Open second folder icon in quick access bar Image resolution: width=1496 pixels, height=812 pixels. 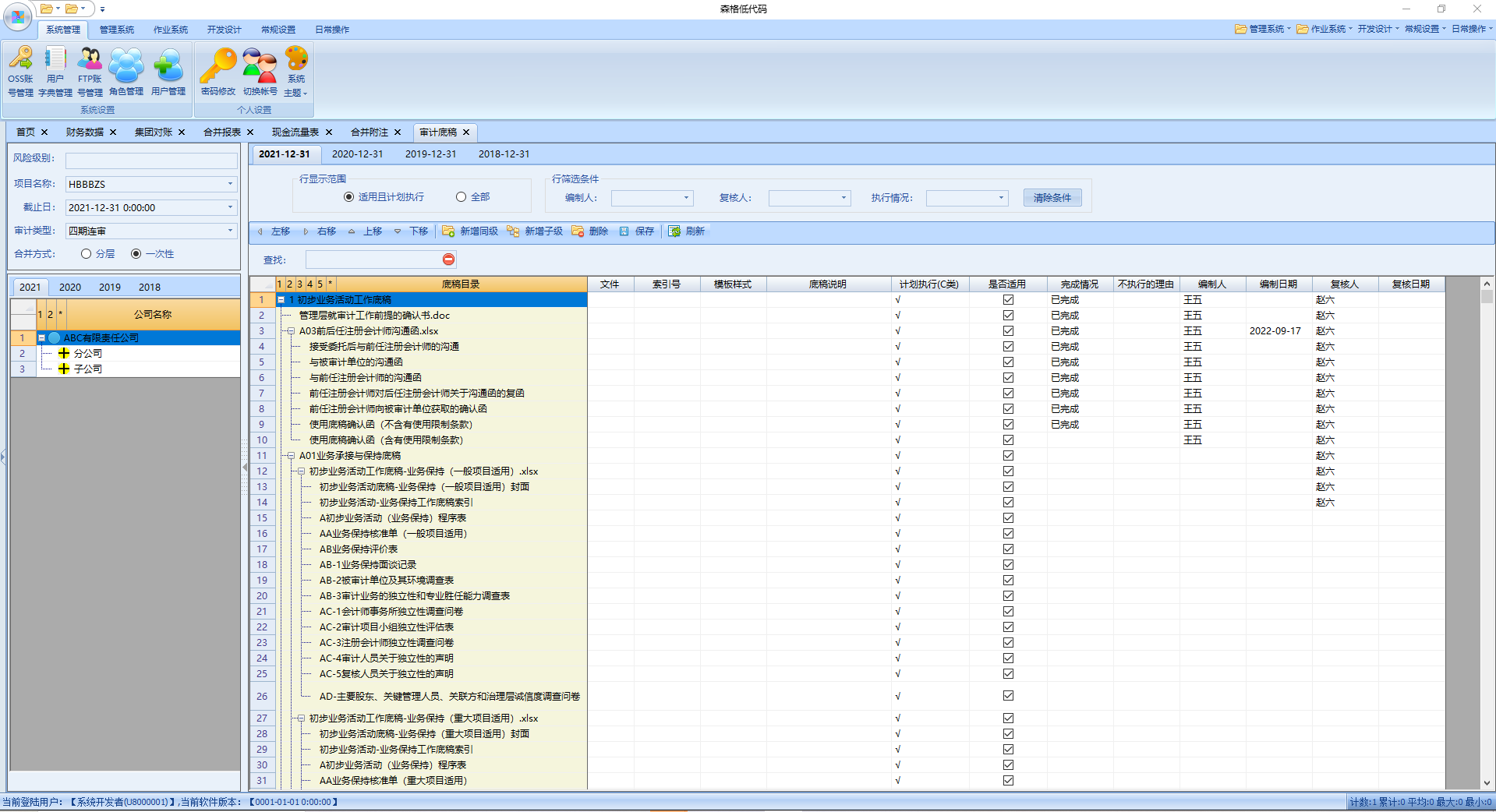[72, 9]
